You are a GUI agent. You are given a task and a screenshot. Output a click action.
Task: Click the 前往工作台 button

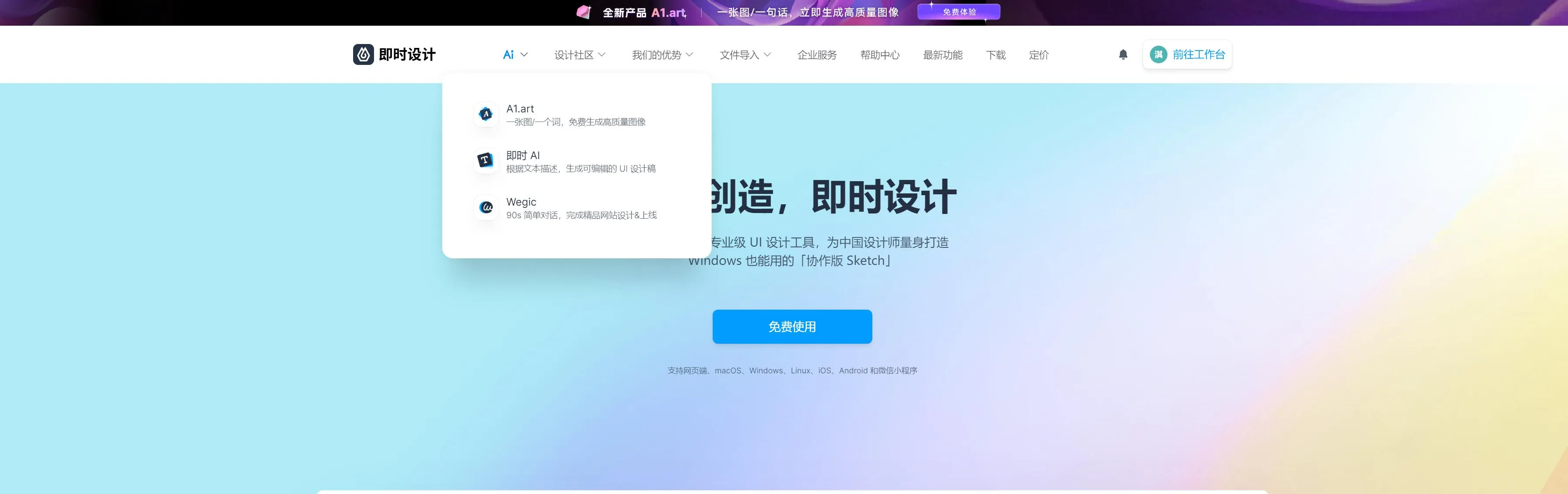(x=1198, y=55)
